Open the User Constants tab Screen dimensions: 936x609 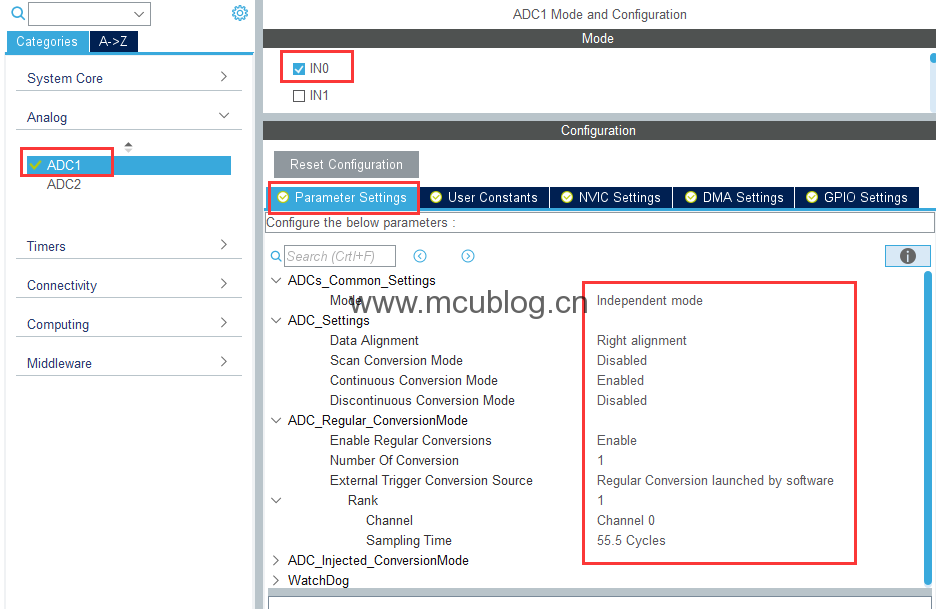(484, 198)
